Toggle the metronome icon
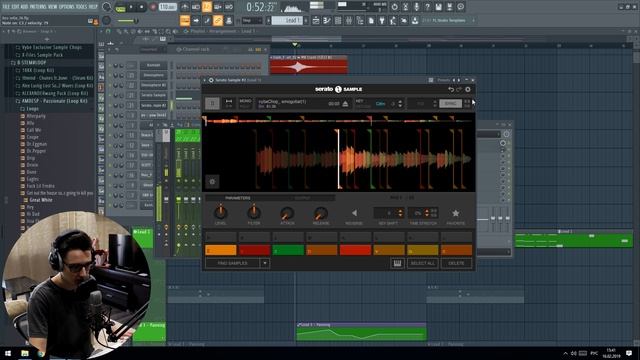 coord(185,7)
